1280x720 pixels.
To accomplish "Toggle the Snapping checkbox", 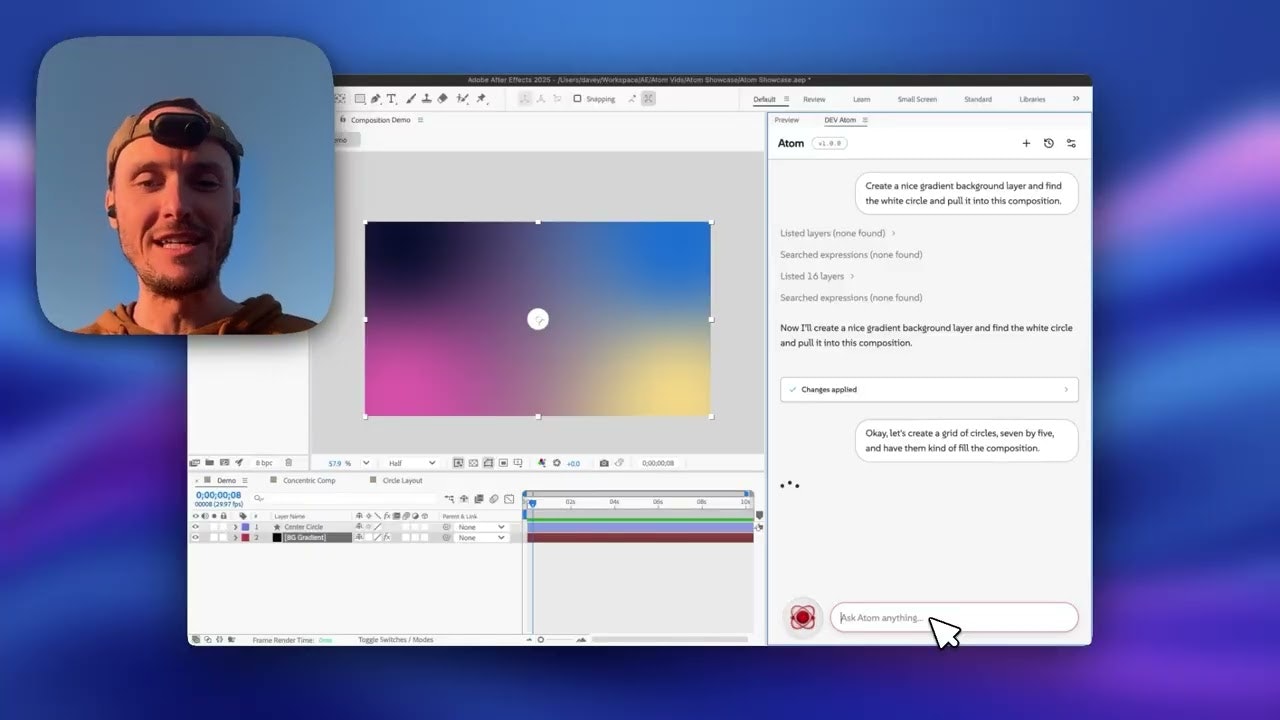I will [577, 99].
